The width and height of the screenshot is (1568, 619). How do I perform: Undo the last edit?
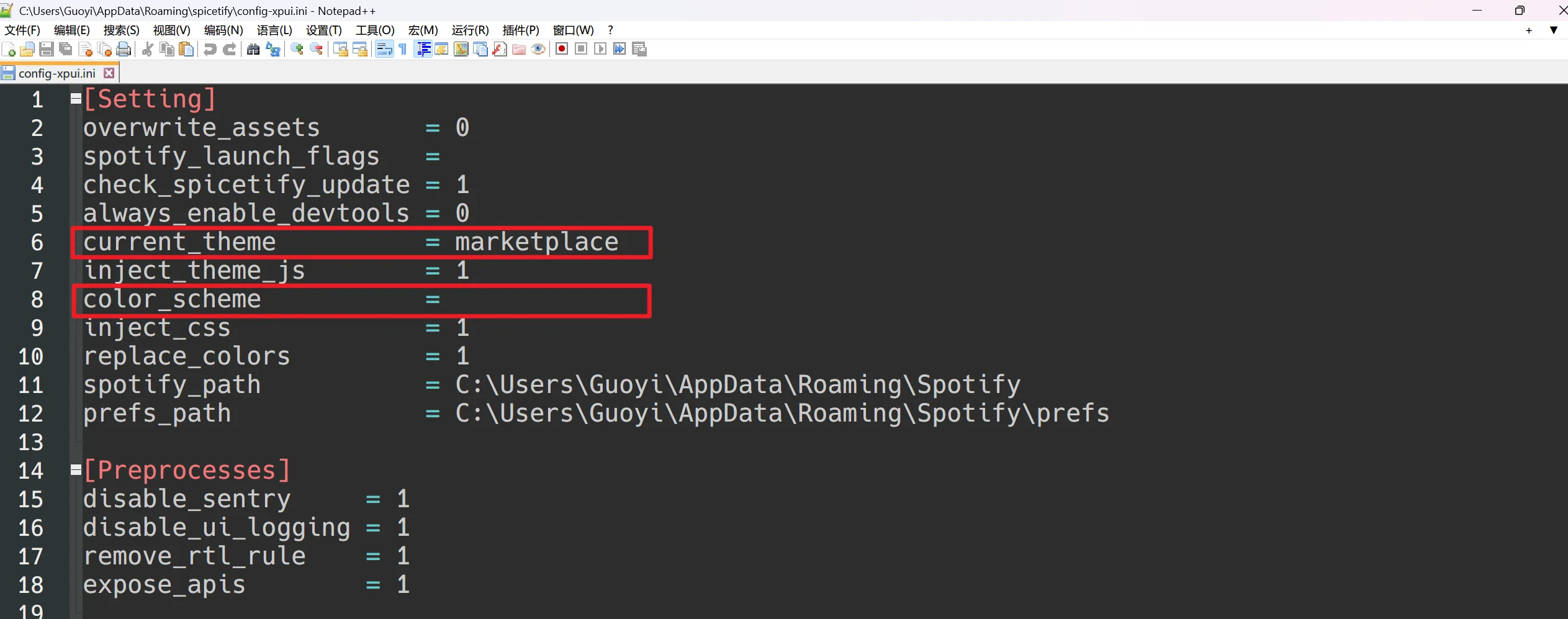(x=210, y=49)
